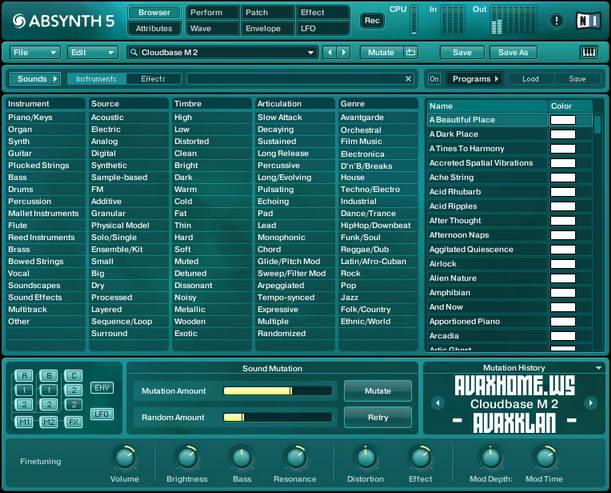Click the magnifier icon in the preset field

[134, 52]
